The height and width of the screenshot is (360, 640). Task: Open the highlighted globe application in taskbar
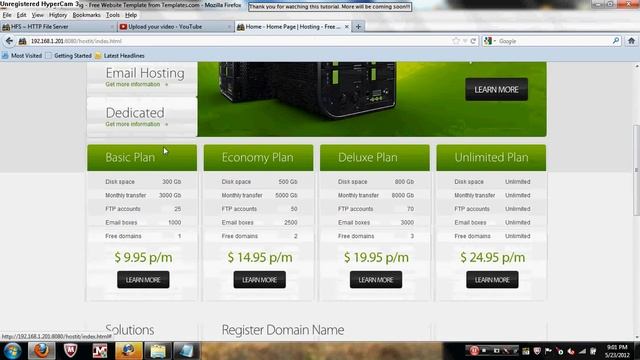click(x=129, y=351)
